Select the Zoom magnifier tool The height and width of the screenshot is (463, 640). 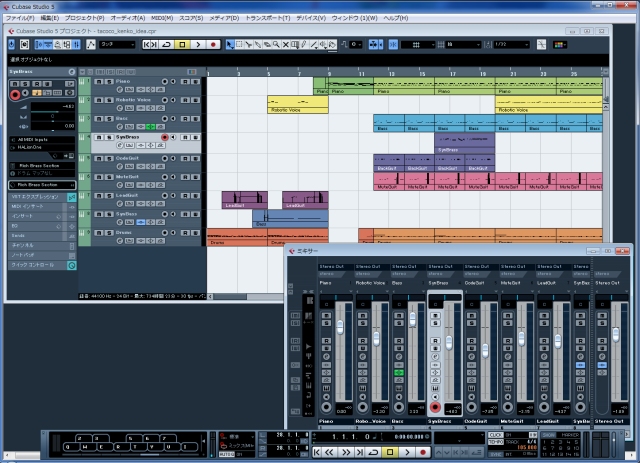tap(276, 45)
